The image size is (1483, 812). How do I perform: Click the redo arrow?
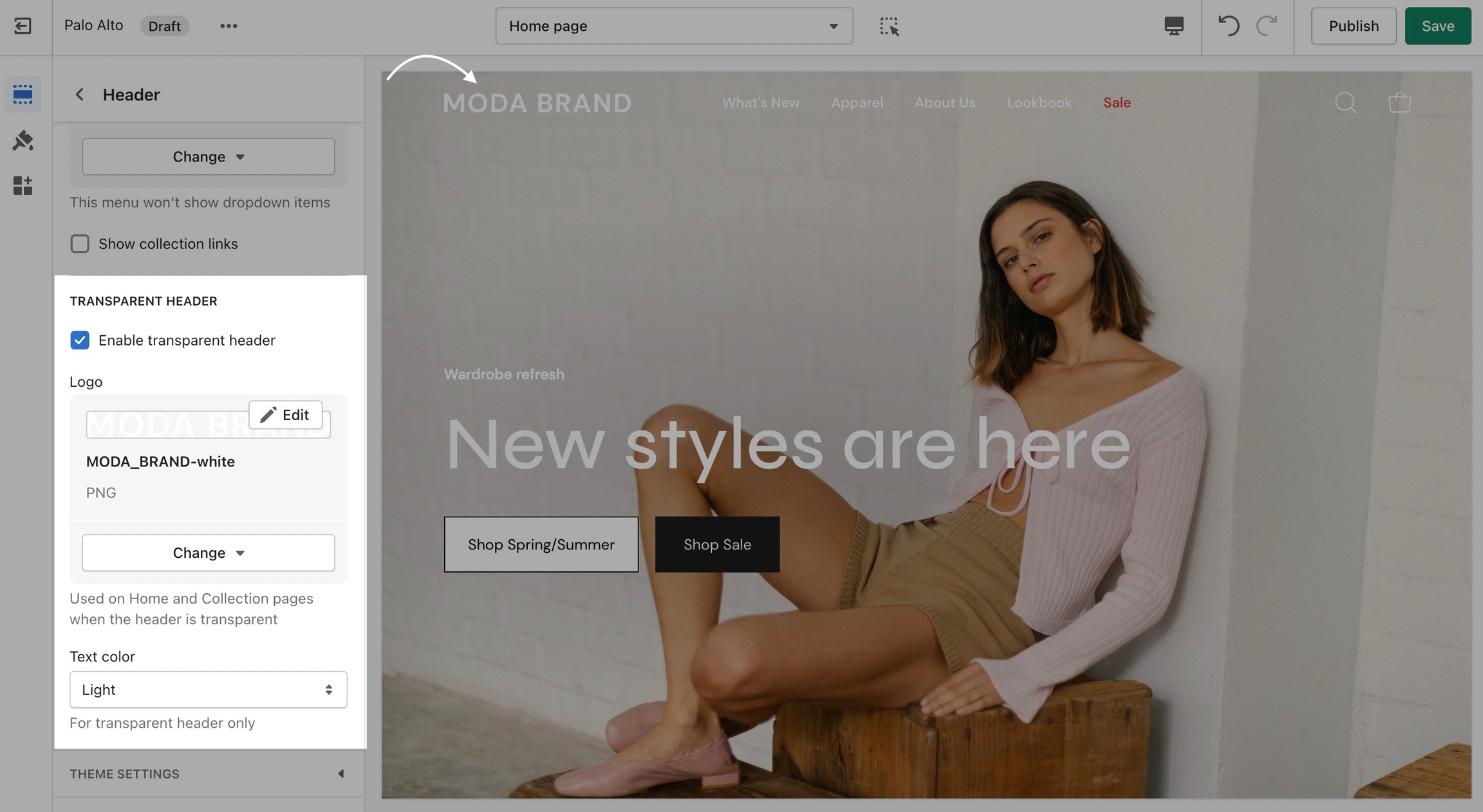(x=1266, y=26)
